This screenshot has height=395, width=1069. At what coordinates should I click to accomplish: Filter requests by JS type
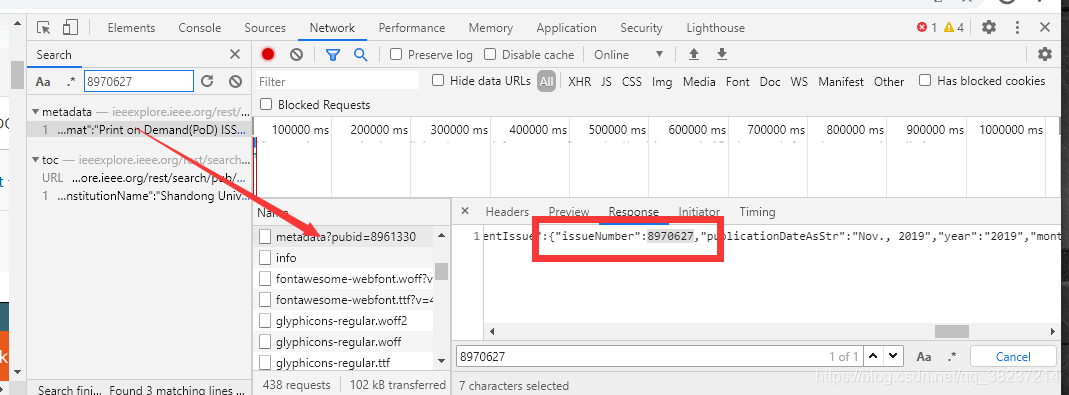pos(607,81)
